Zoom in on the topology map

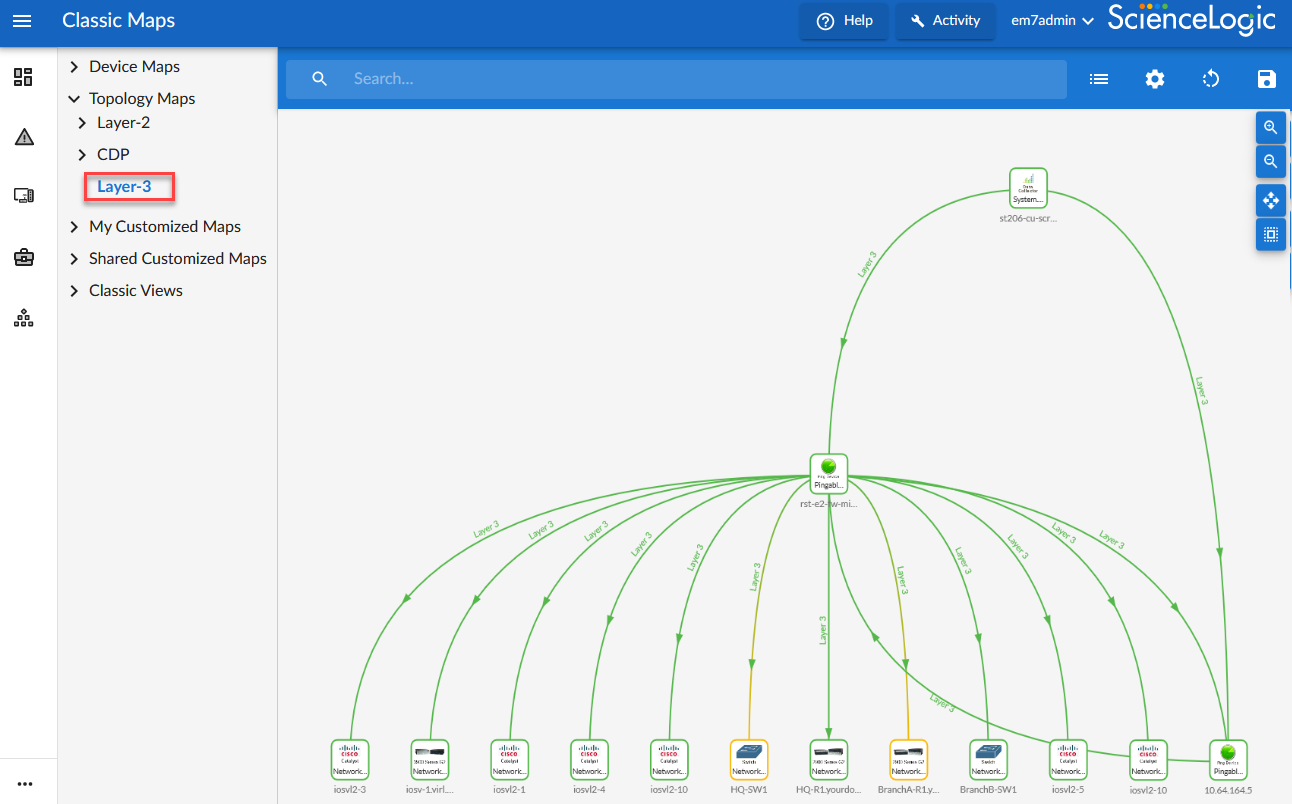click(x=1270, y=127)
